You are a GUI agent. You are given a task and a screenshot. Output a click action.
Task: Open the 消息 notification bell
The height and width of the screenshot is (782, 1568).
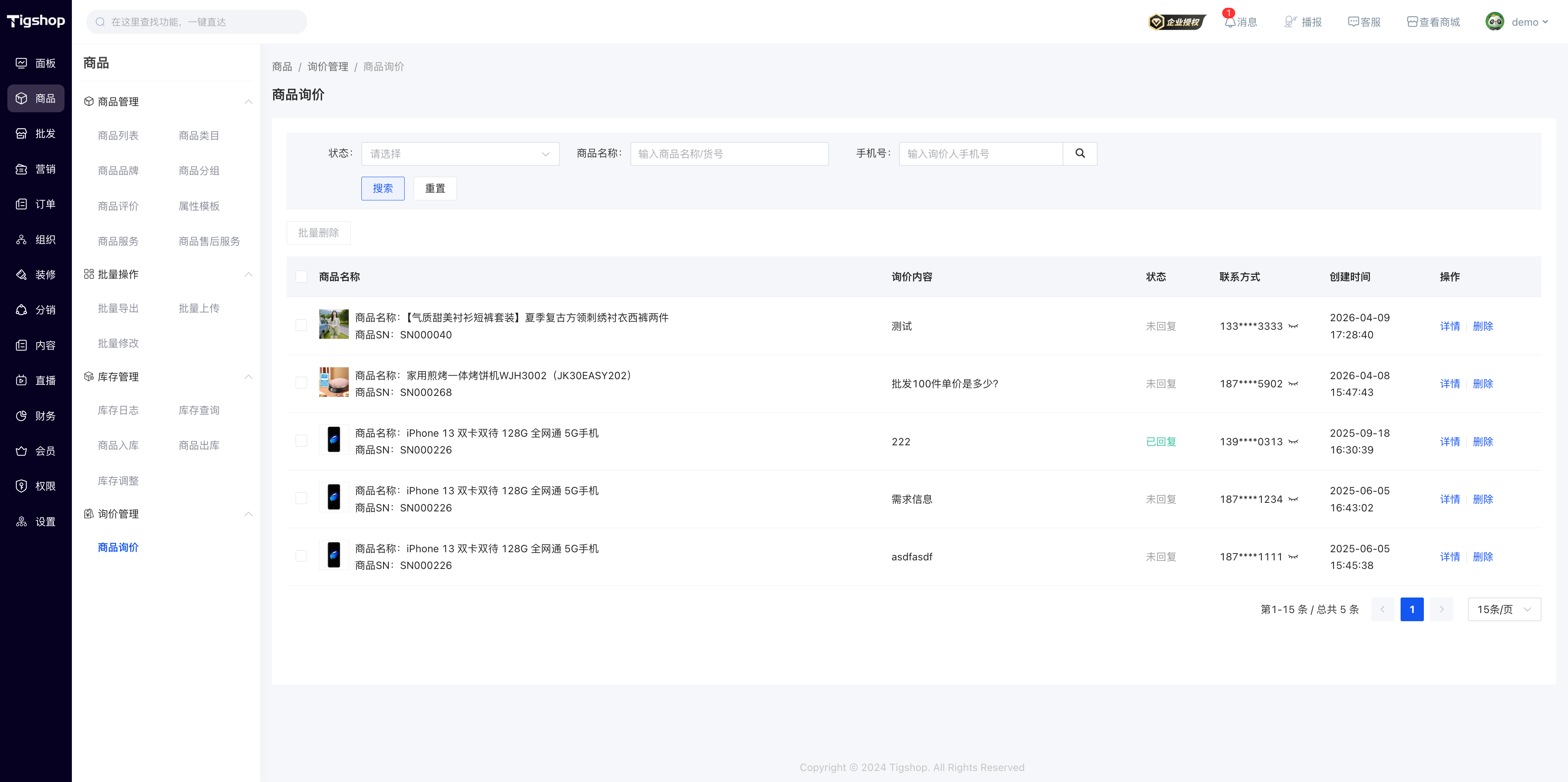tap(1229, 22)
